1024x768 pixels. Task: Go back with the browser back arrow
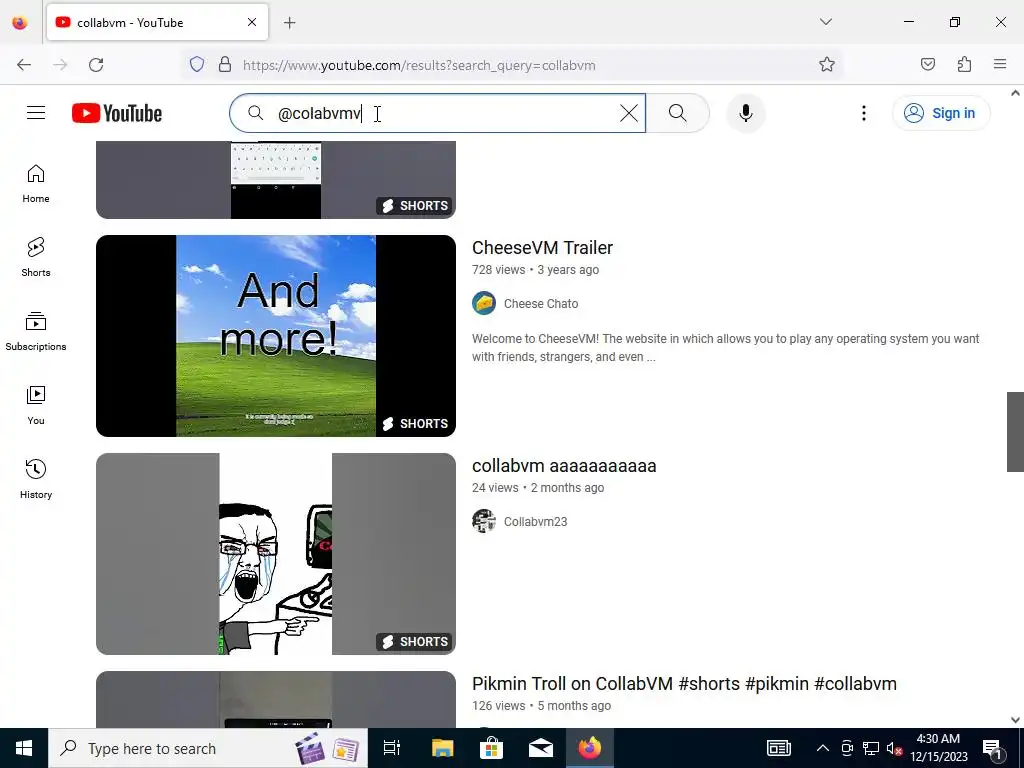[x=24, y=65]
